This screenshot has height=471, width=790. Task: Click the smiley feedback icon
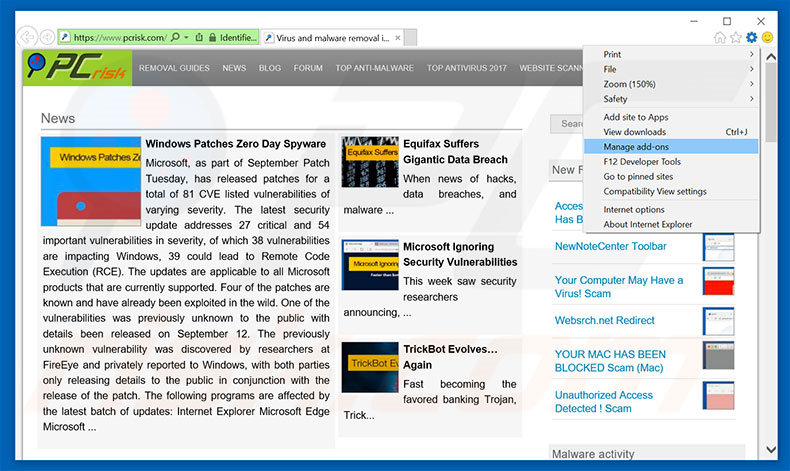(767, 37)
